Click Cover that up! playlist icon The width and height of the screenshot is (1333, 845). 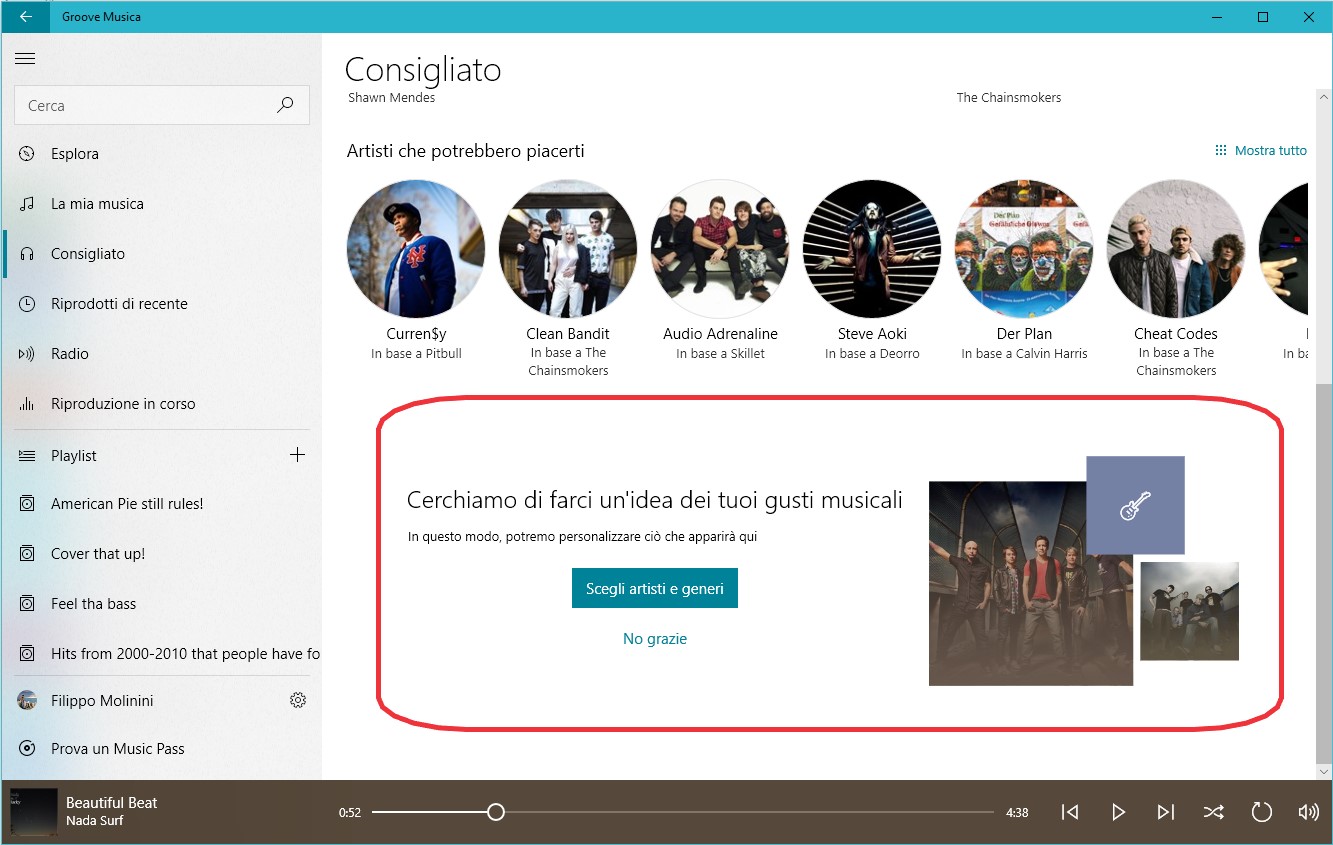[27, 554]
